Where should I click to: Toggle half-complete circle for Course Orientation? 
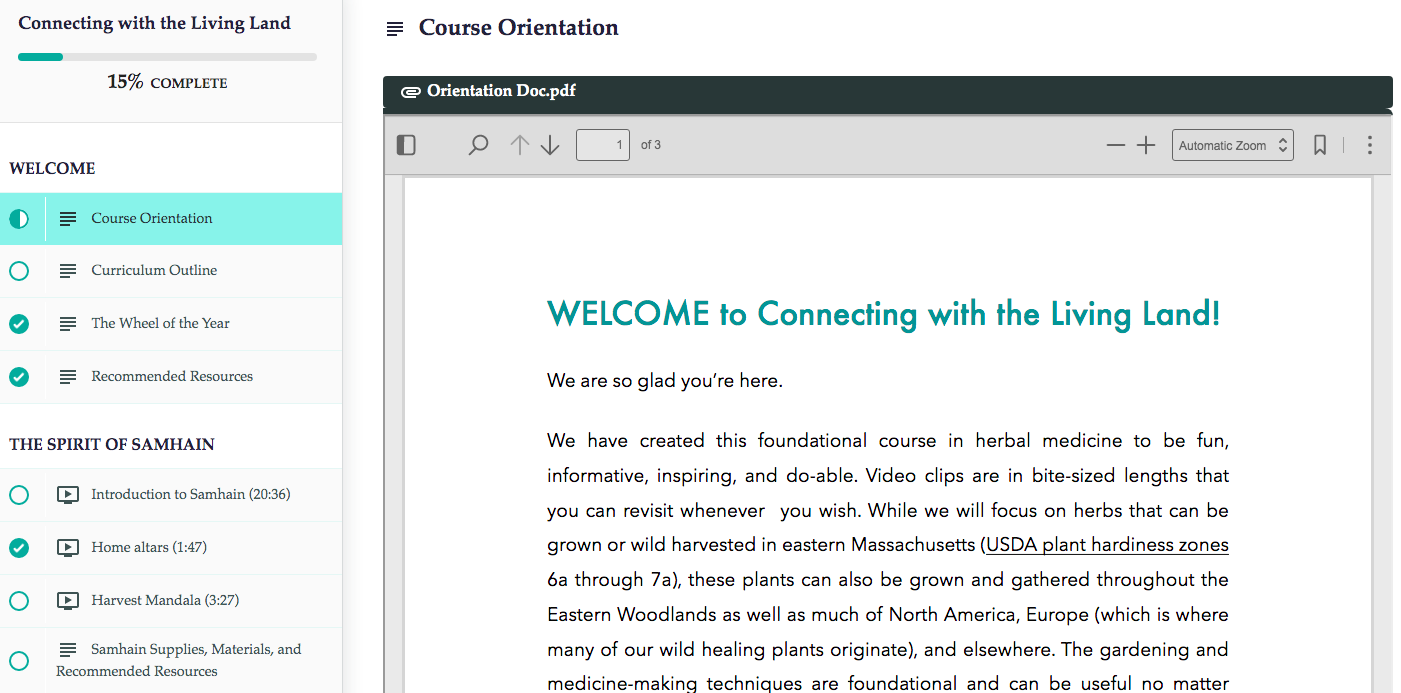(19, 219)
